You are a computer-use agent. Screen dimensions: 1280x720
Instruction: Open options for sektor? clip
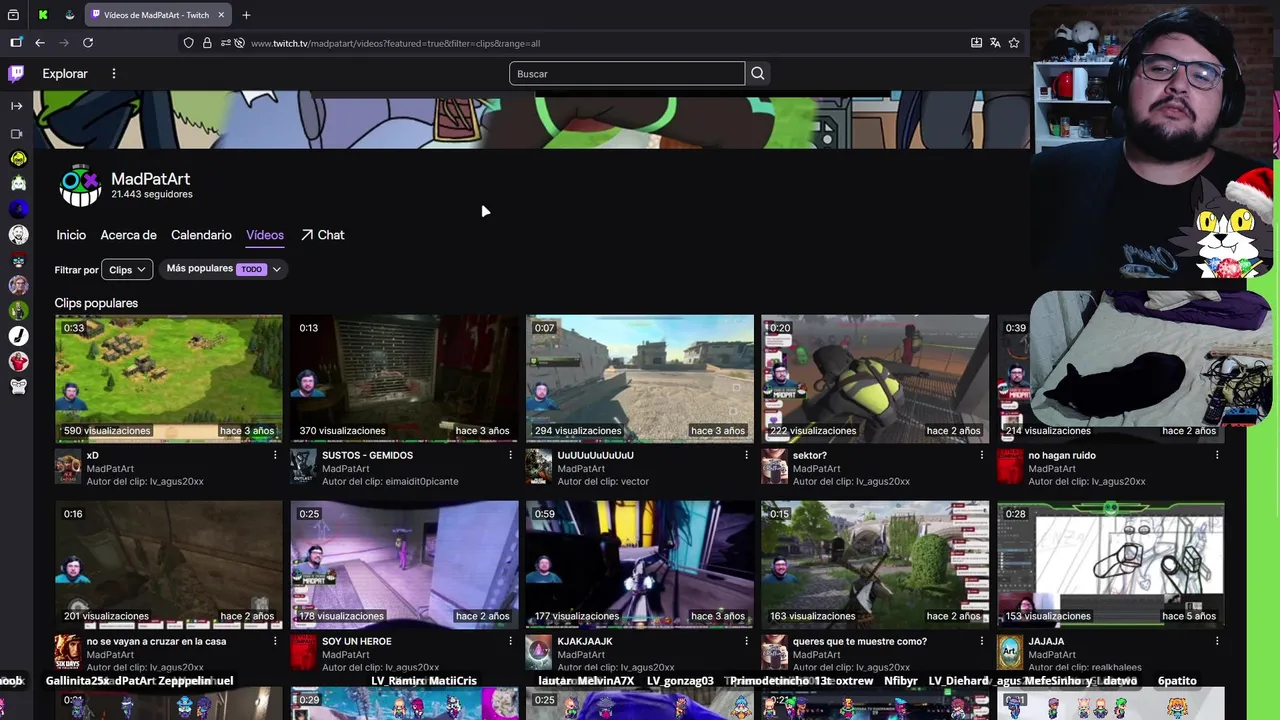(981, 455)
